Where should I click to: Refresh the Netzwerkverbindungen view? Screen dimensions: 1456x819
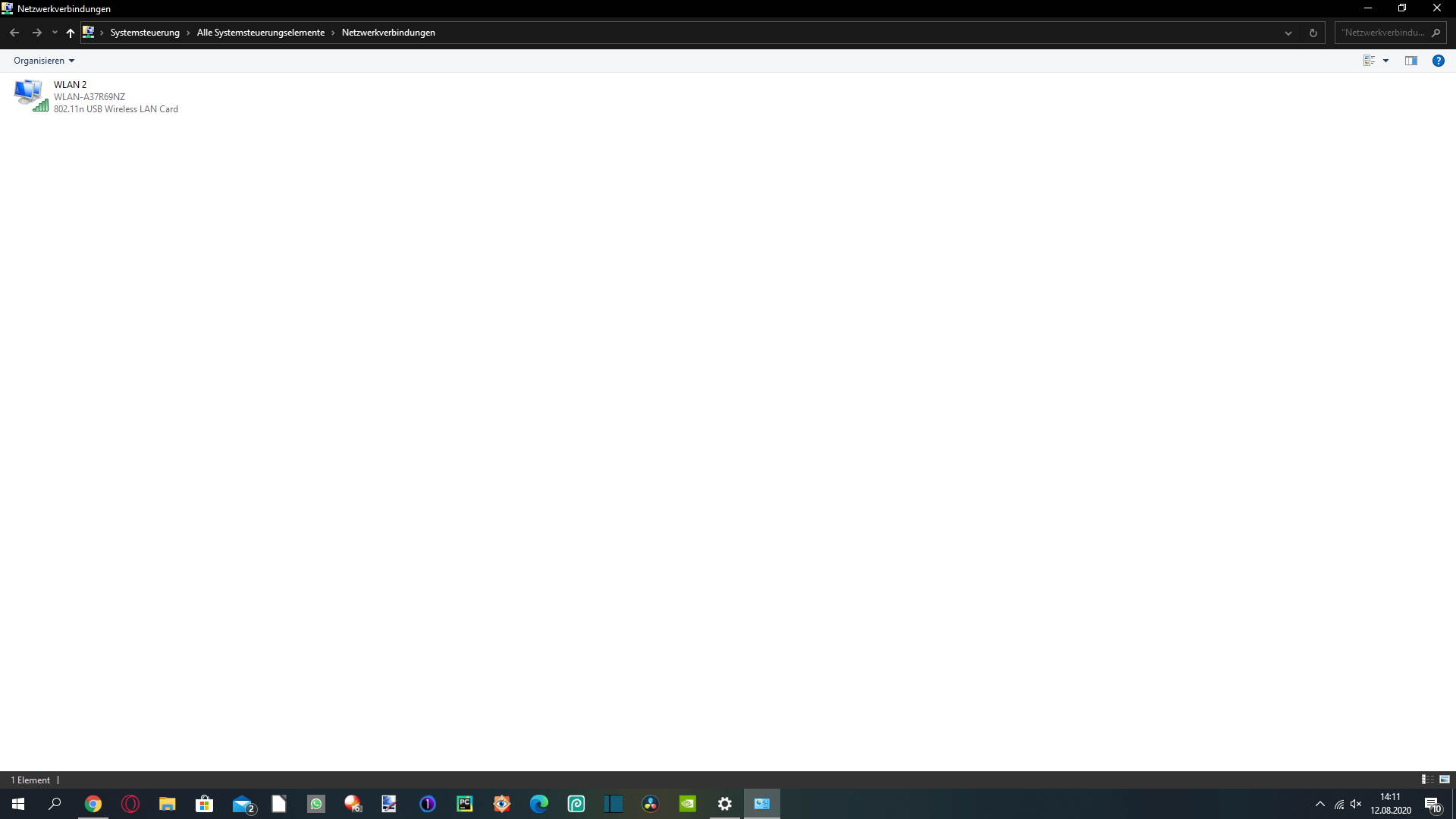(1313, 33)
